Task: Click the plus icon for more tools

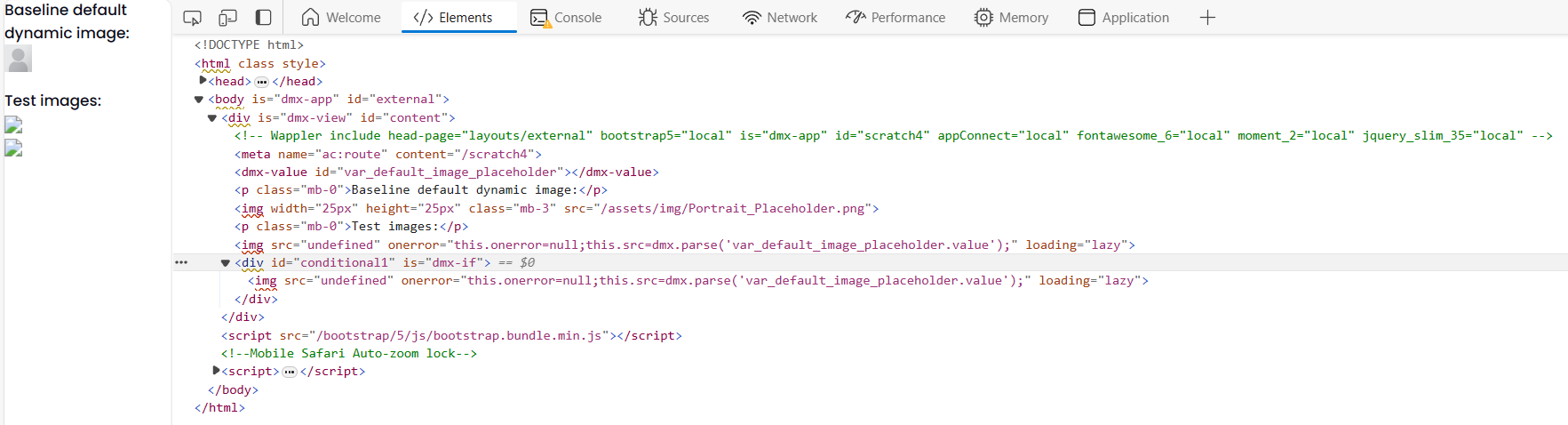Action: coord(1207,18)
